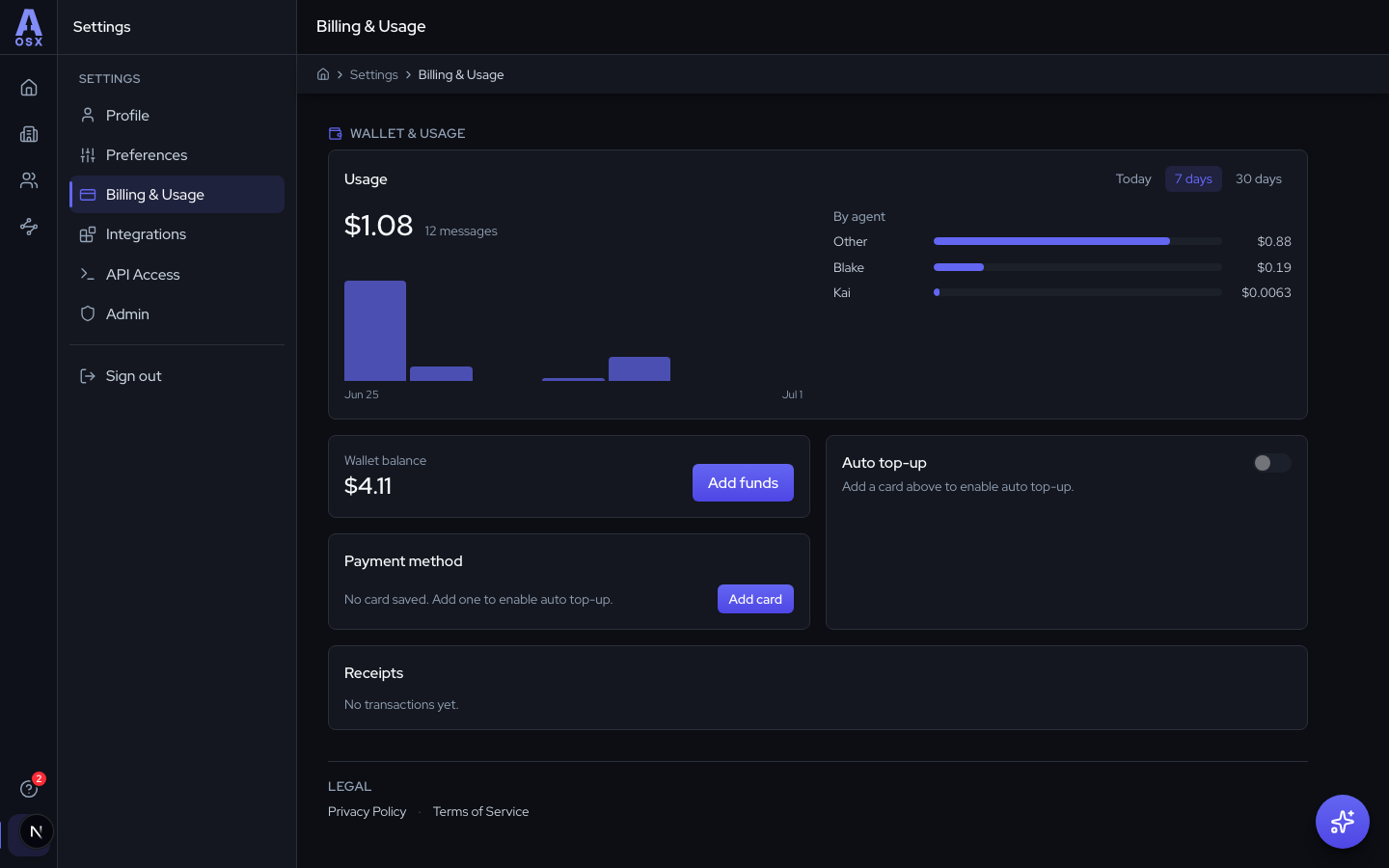Image resolution: width=1389 pixels, height=868 pixels.
Task: Open Home from the left icon rail
Action: [x=29, y=88]
